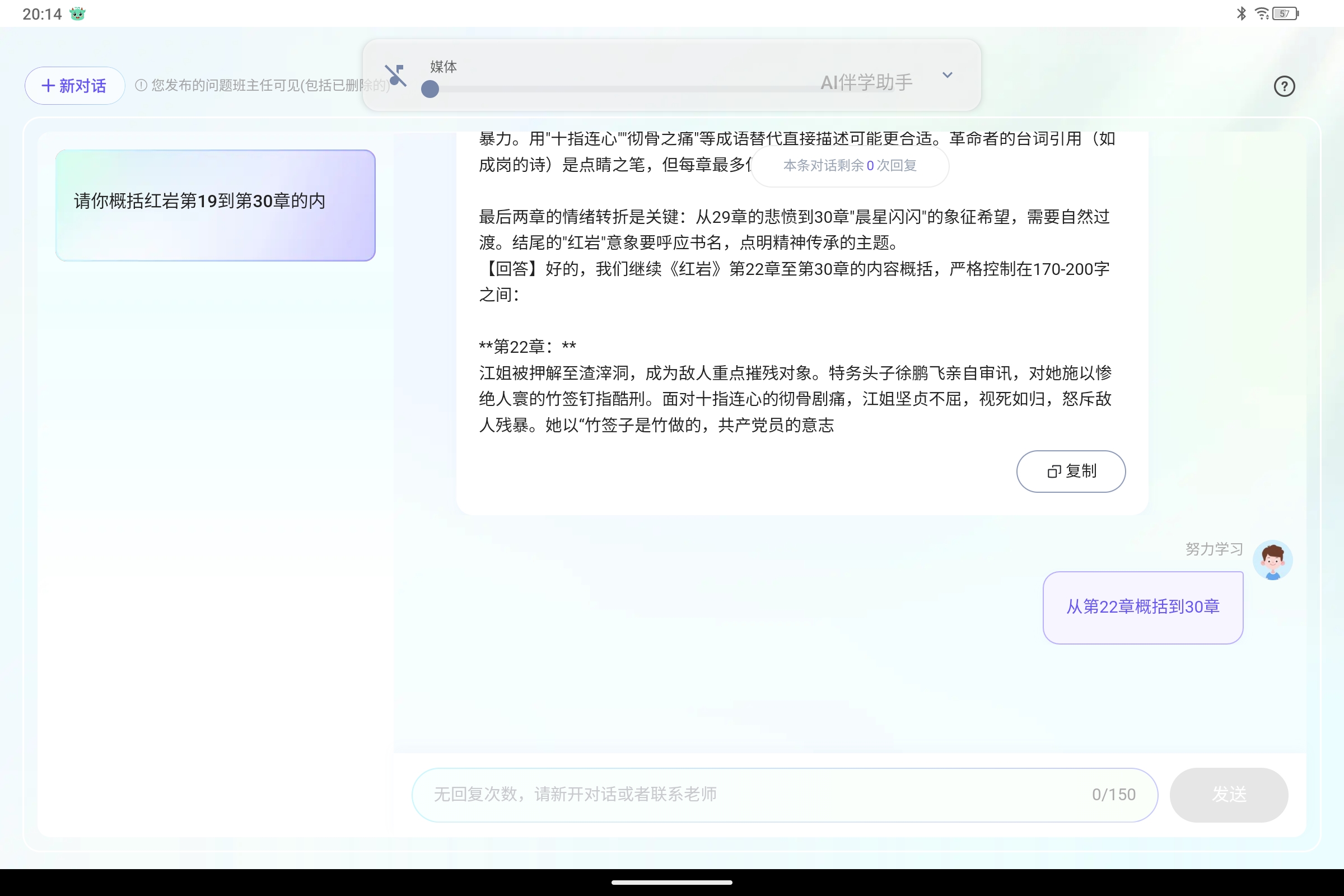Screen dimensions: 1344x896
Task: Tap the battery indicator icon
Action: [1286, 13]
